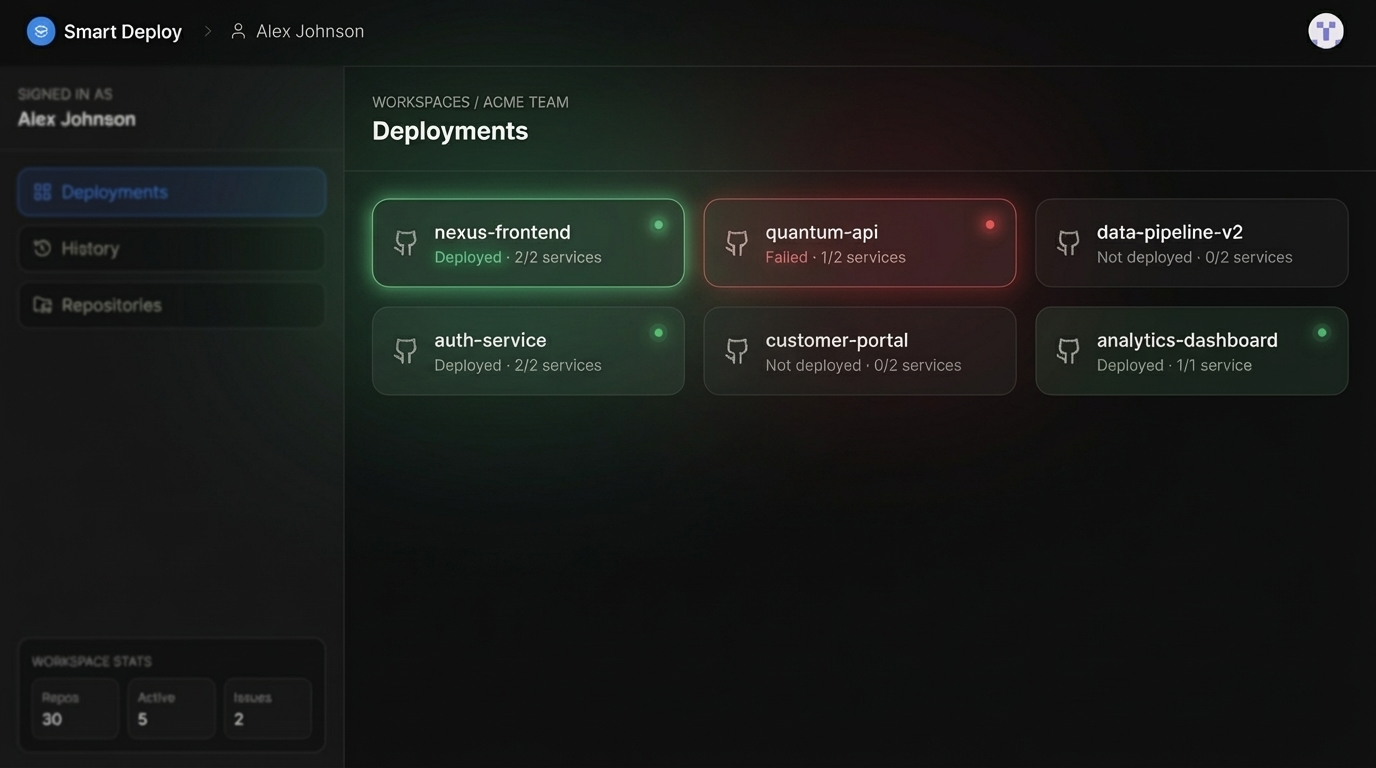This screenshot has height=768, width=1376.
Task: Toggle the status dot on auth-service
Action: (x=657, y=331)
